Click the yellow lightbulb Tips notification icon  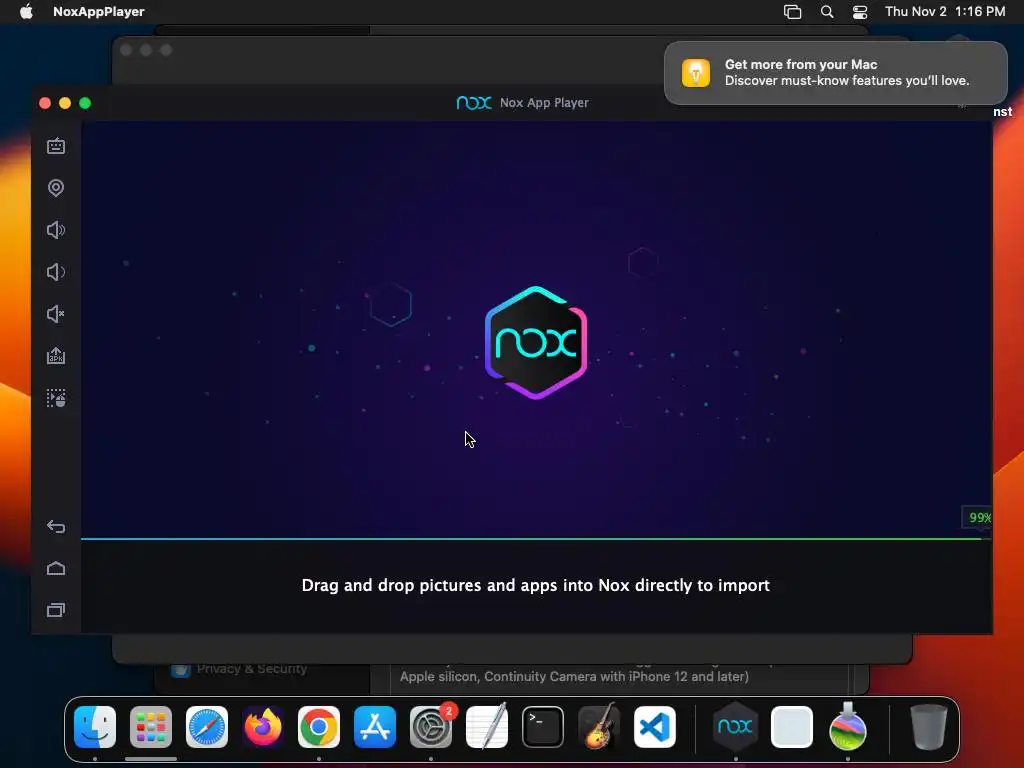696,72
